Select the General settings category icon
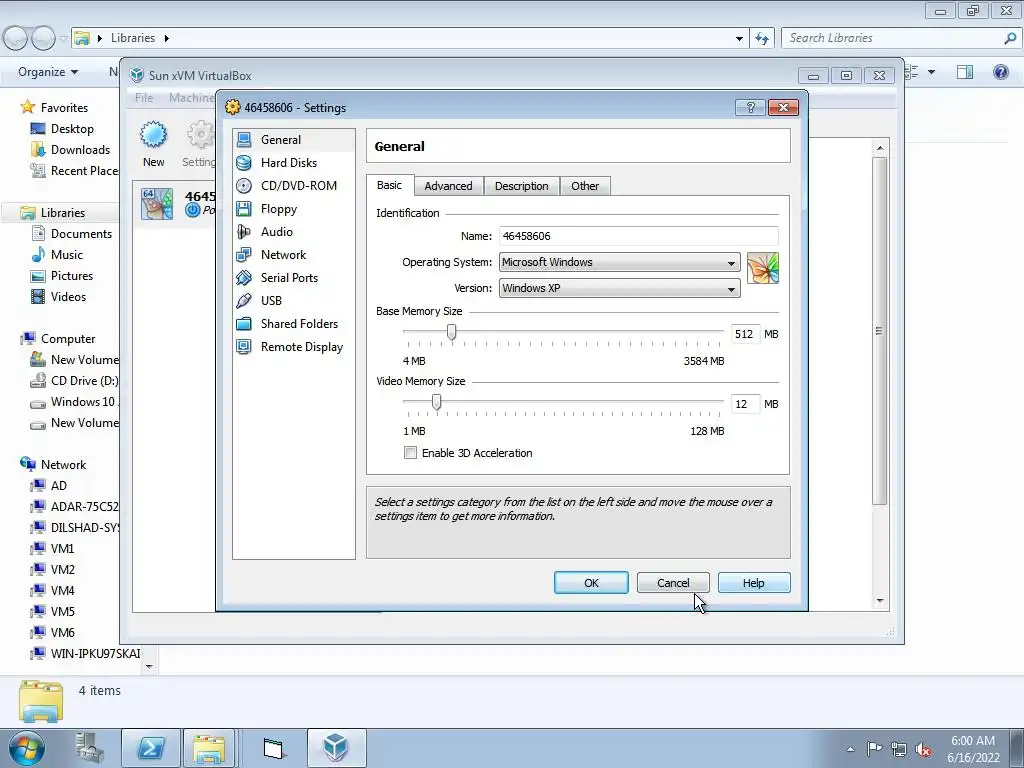This screenshot has height=768, width=1024. point(244,140)
